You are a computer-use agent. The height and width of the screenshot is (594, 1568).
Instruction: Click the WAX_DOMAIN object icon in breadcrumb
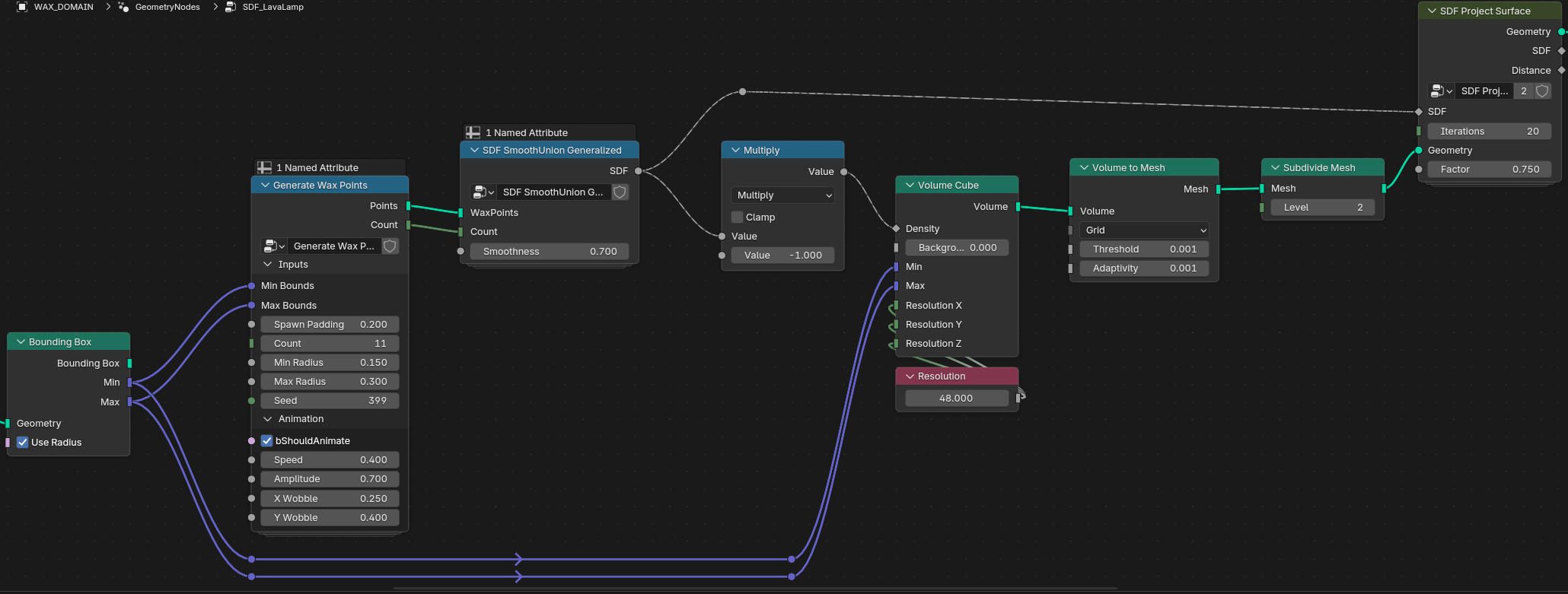(22, 7)
